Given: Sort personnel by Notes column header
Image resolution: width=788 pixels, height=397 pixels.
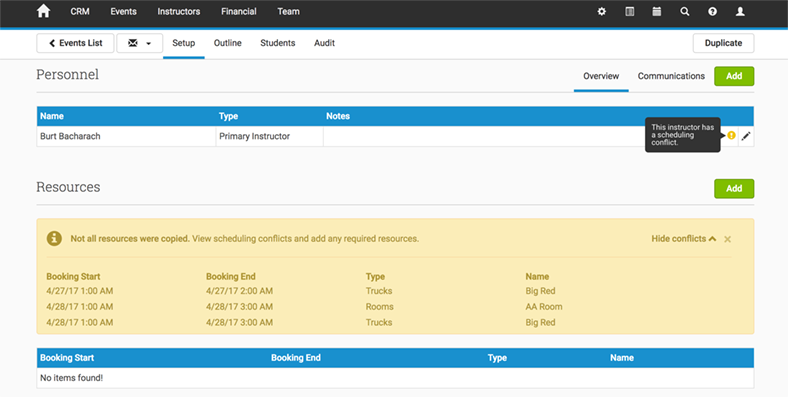Looking at the screenshot, I should click(338, 116).
